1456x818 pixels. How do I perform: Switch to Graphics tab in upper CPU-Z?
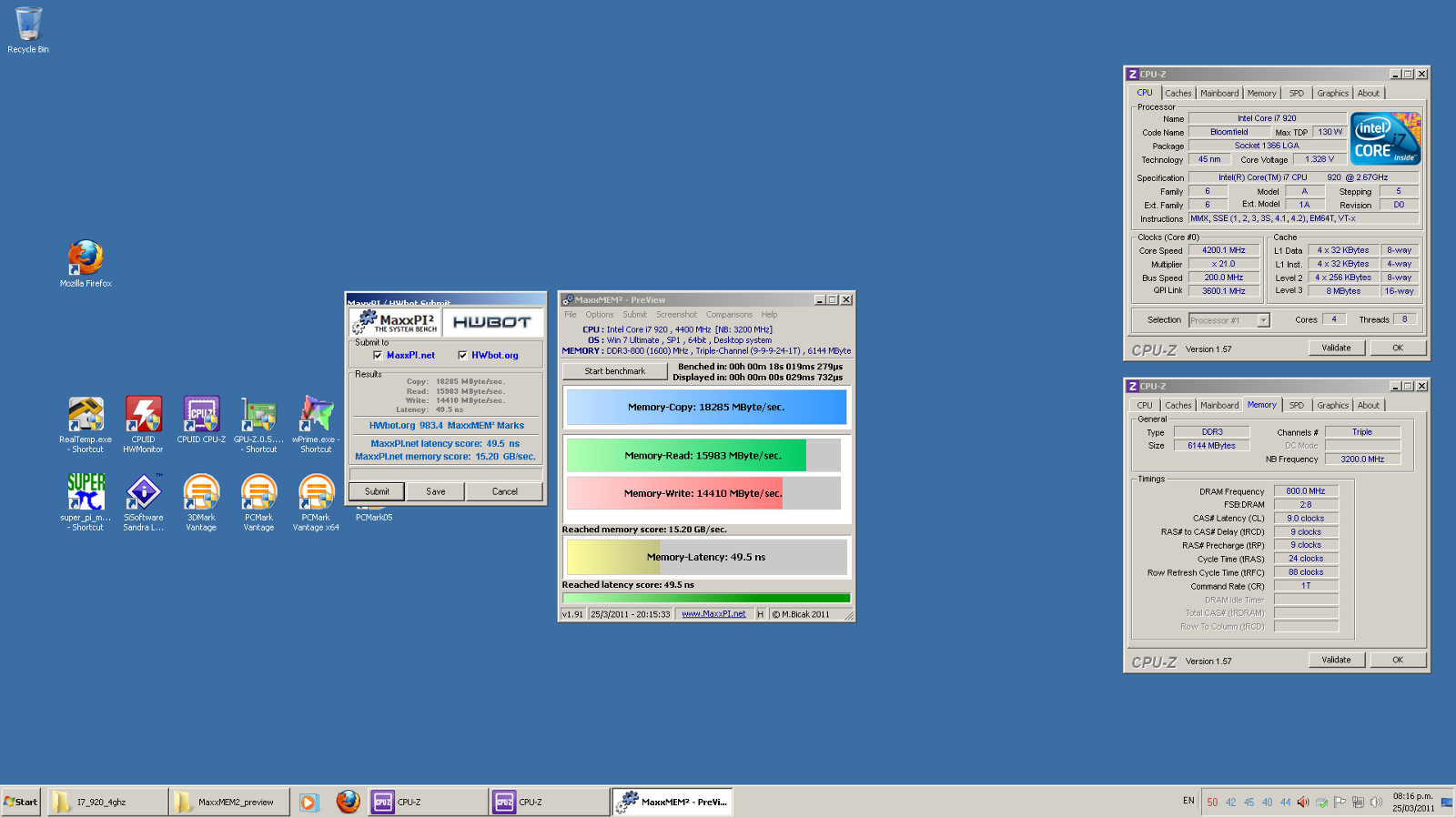(x=1333, y=94)
